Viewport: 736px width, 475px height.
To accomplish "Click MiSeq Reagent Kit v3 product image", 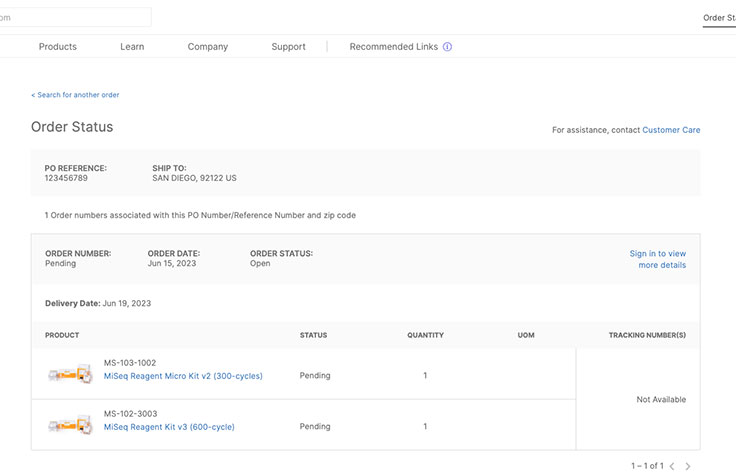I will 69,425.
